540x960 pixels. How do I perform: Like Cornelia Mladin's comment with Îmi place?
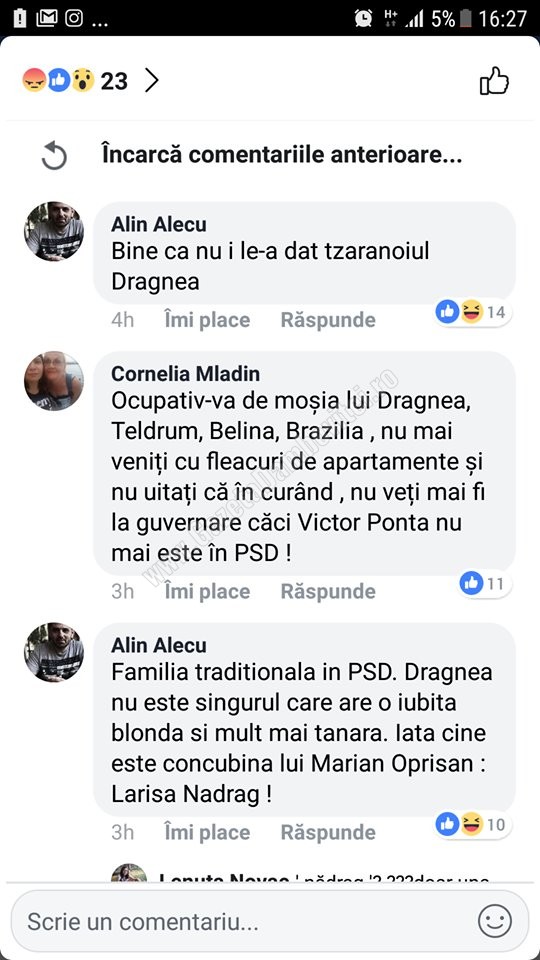click(x=207, y=591)
